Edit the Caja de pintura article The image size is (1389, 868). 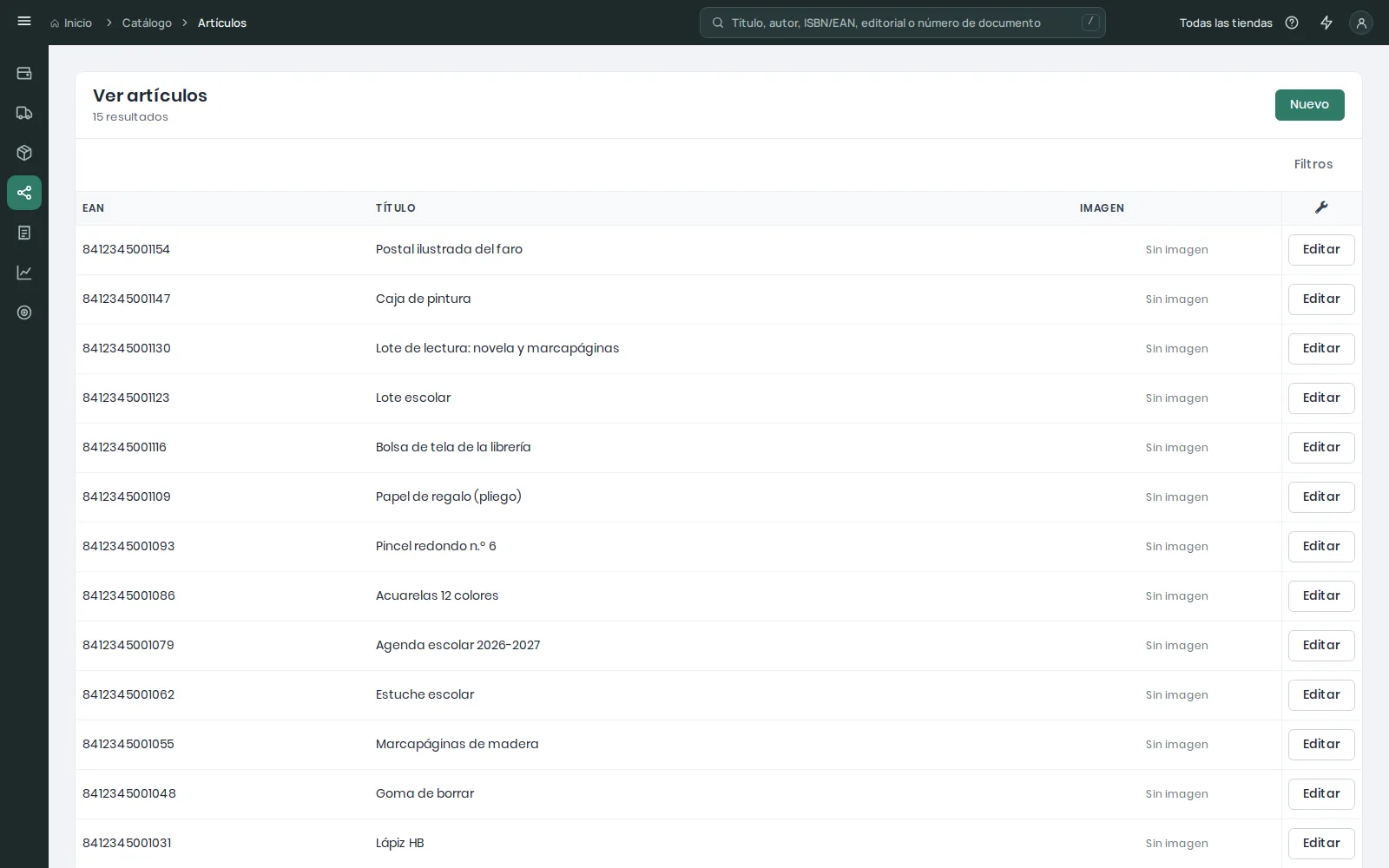click(x=1321, y=299)
